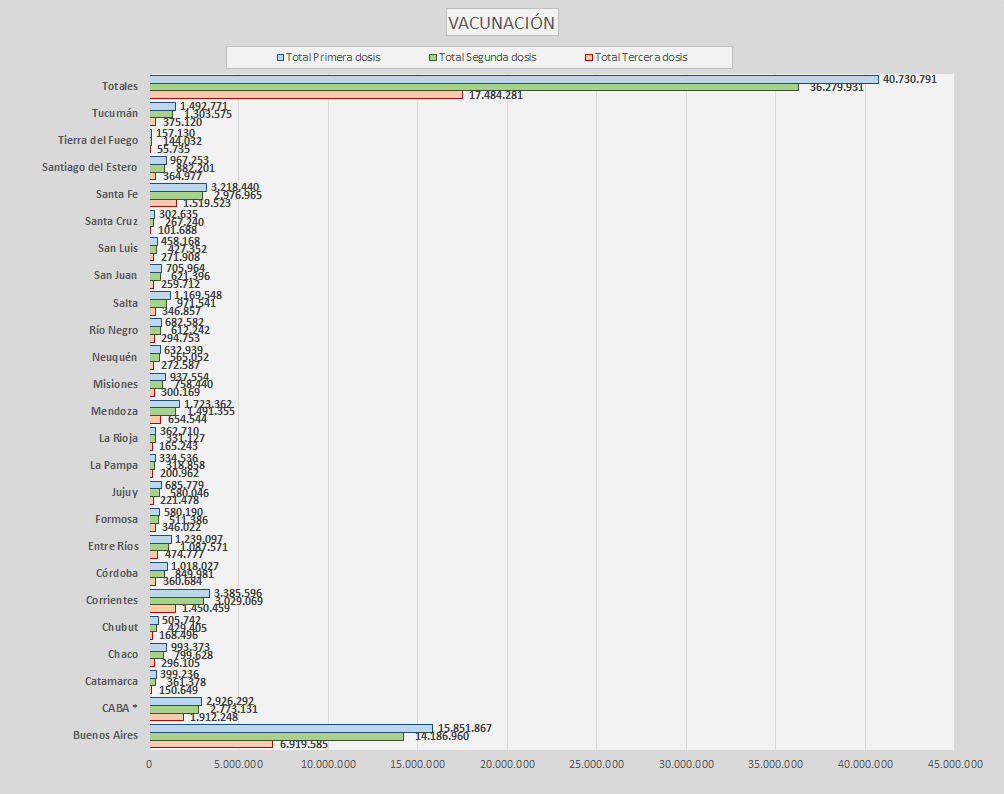Click the 45.000.000 x-axis tick label
Image resolution: width=1004 pixels, height=794 pixels.
pyautogui.click(x=955, y=764)
